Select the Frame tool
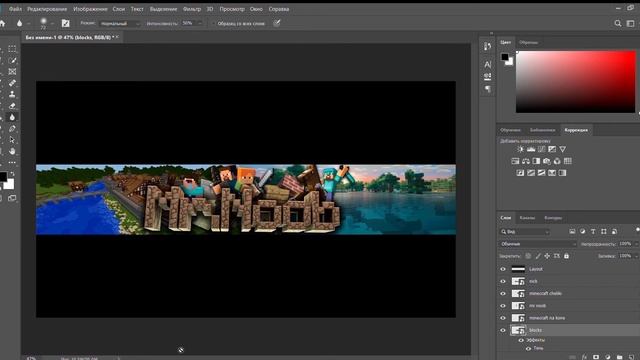Viewport: 640px width, 360px height. pyautogui.click(x=12, y=71)
